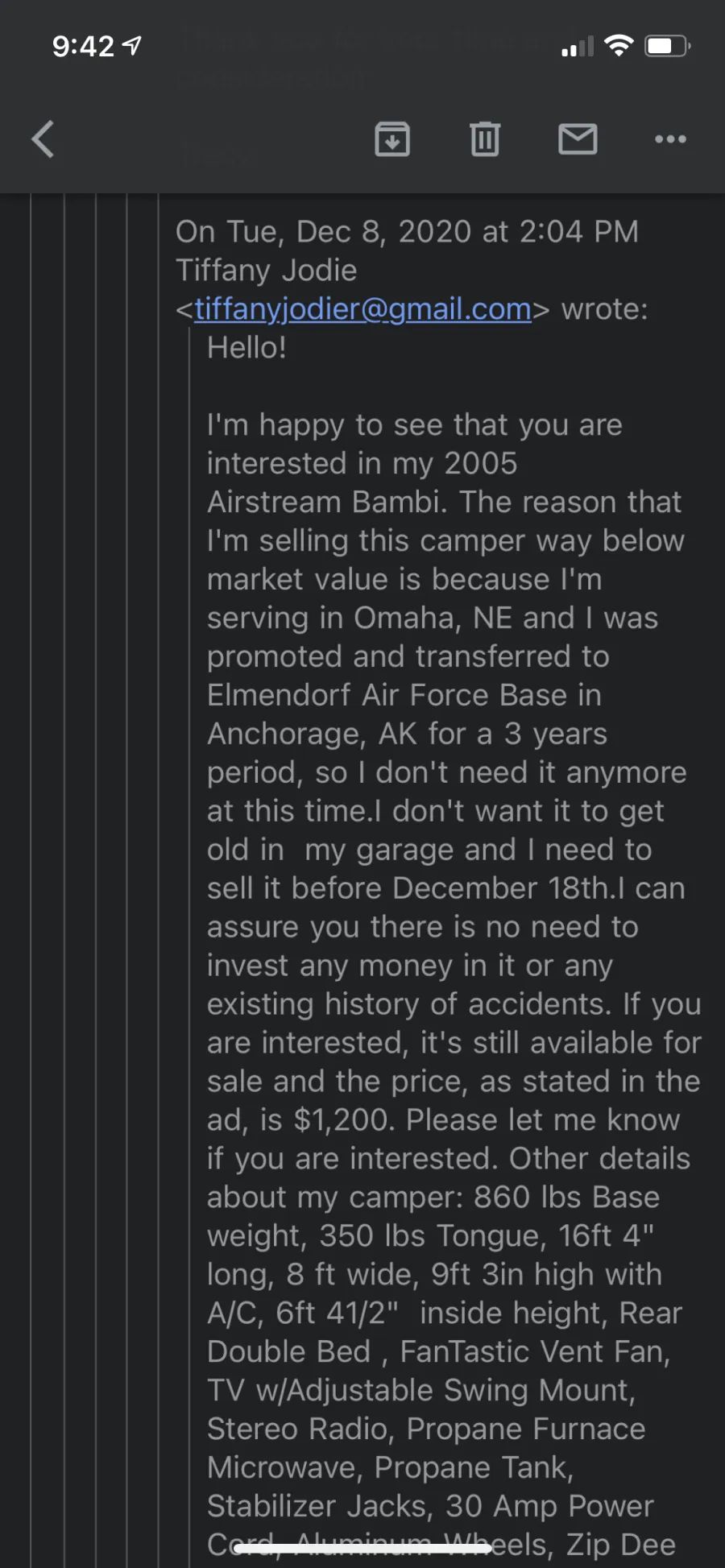Archive this email with the archive icon
Image resolution: width=725 pixels, height=1568 pixels.
click(x=392, y=139)
